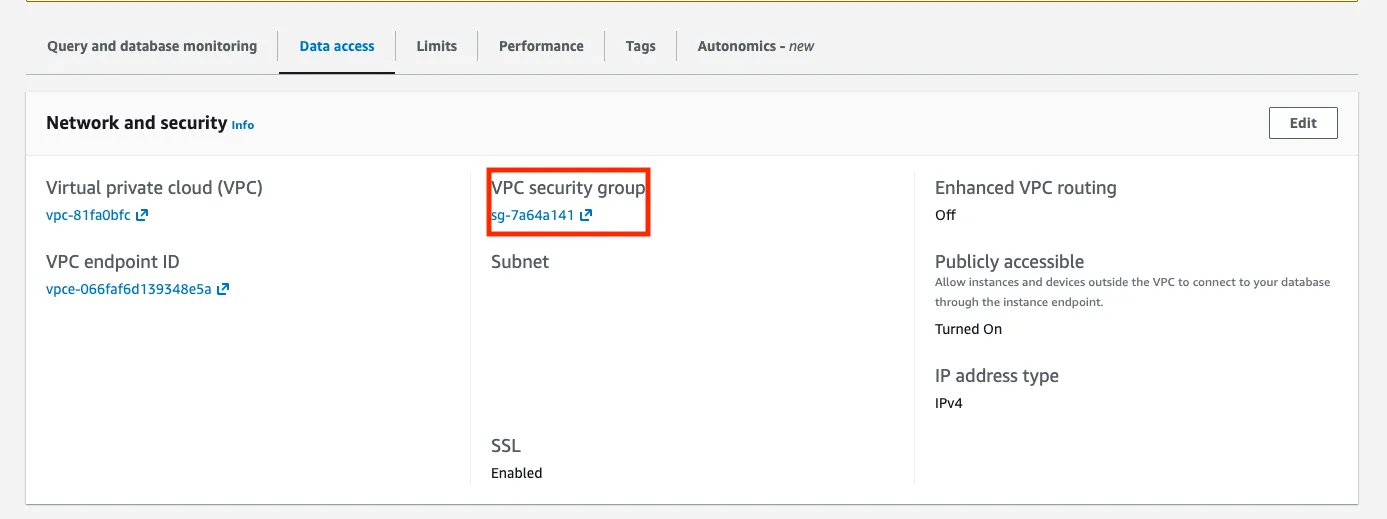The width and height of the screenshot is (1387, 519).
Task: Go to the Tags tab
Action: [x=641, y=46]
